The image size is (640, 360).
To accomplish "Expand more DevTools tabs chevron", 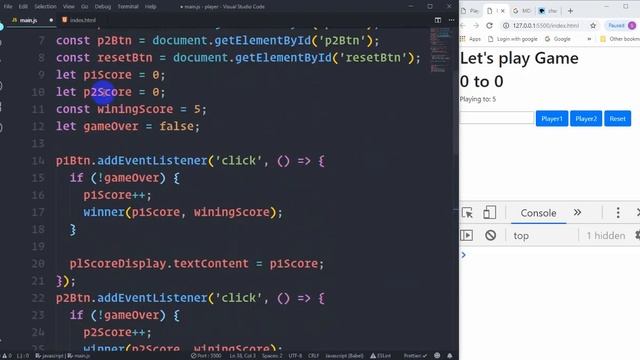I will point(577,213).
